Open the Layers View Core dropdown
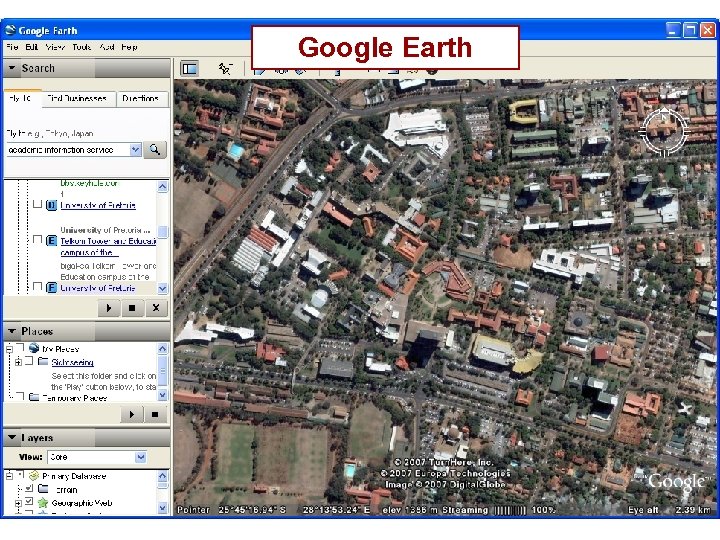720x540 pixels. [x=141, y=457]
